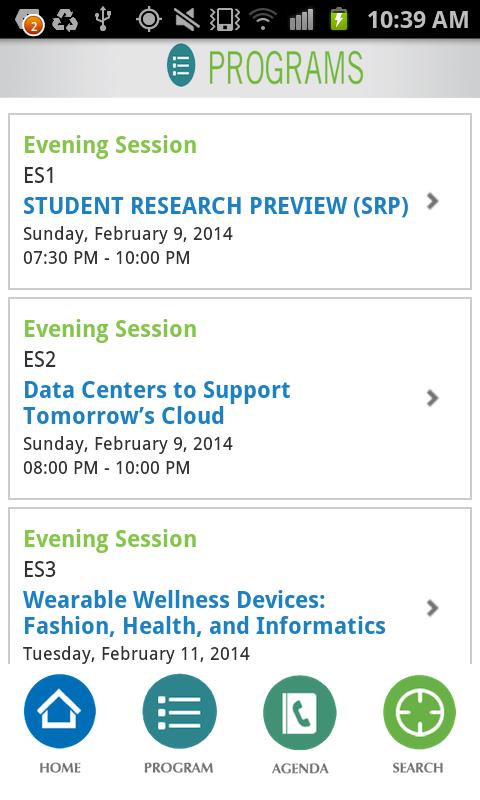
Task: Open the Agenda phone-book icon
Action: [x=299, y=712]
